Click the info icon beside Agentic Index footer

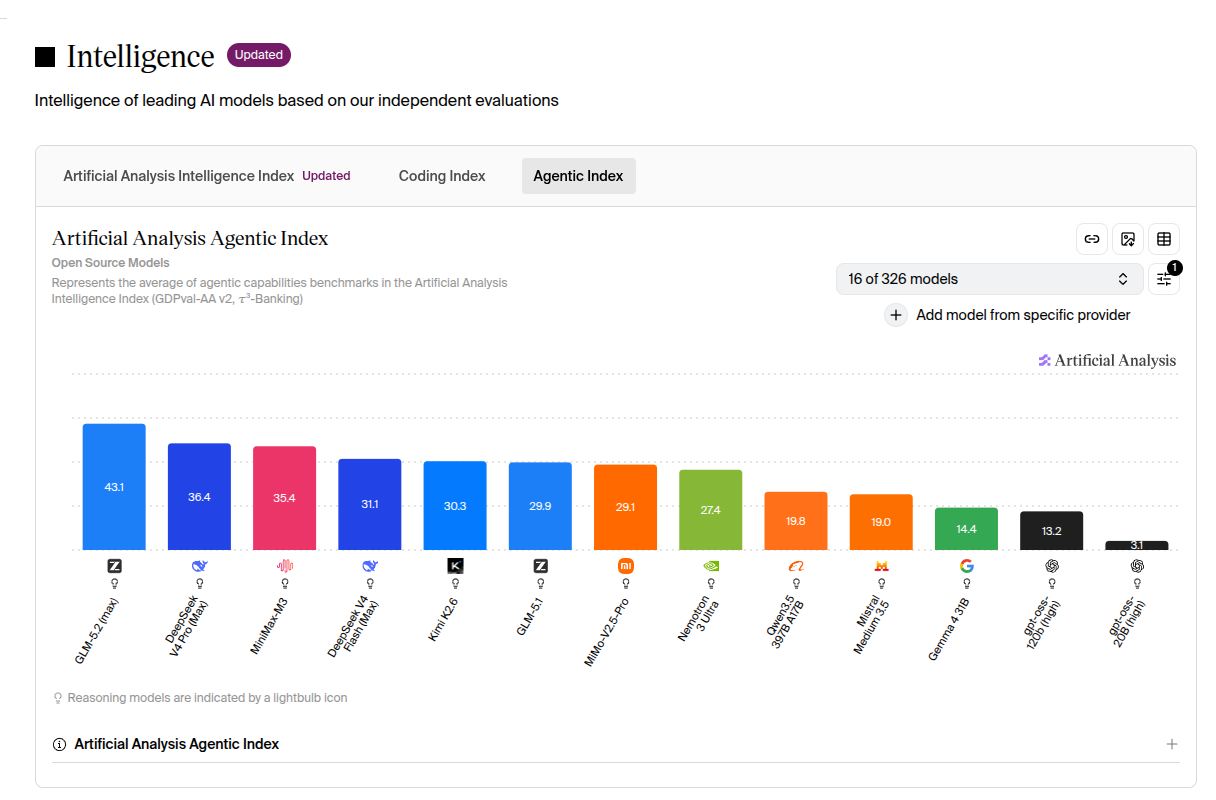tap(59, 745)
